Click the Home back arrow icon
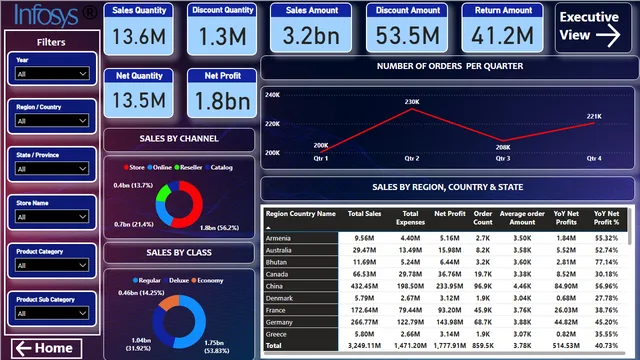 23,348
